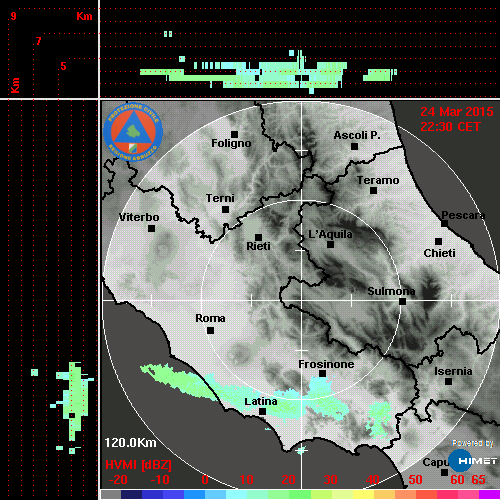Click the Roma label
The width and height of the screenshot is (500, 500).
tap(210, 318)
